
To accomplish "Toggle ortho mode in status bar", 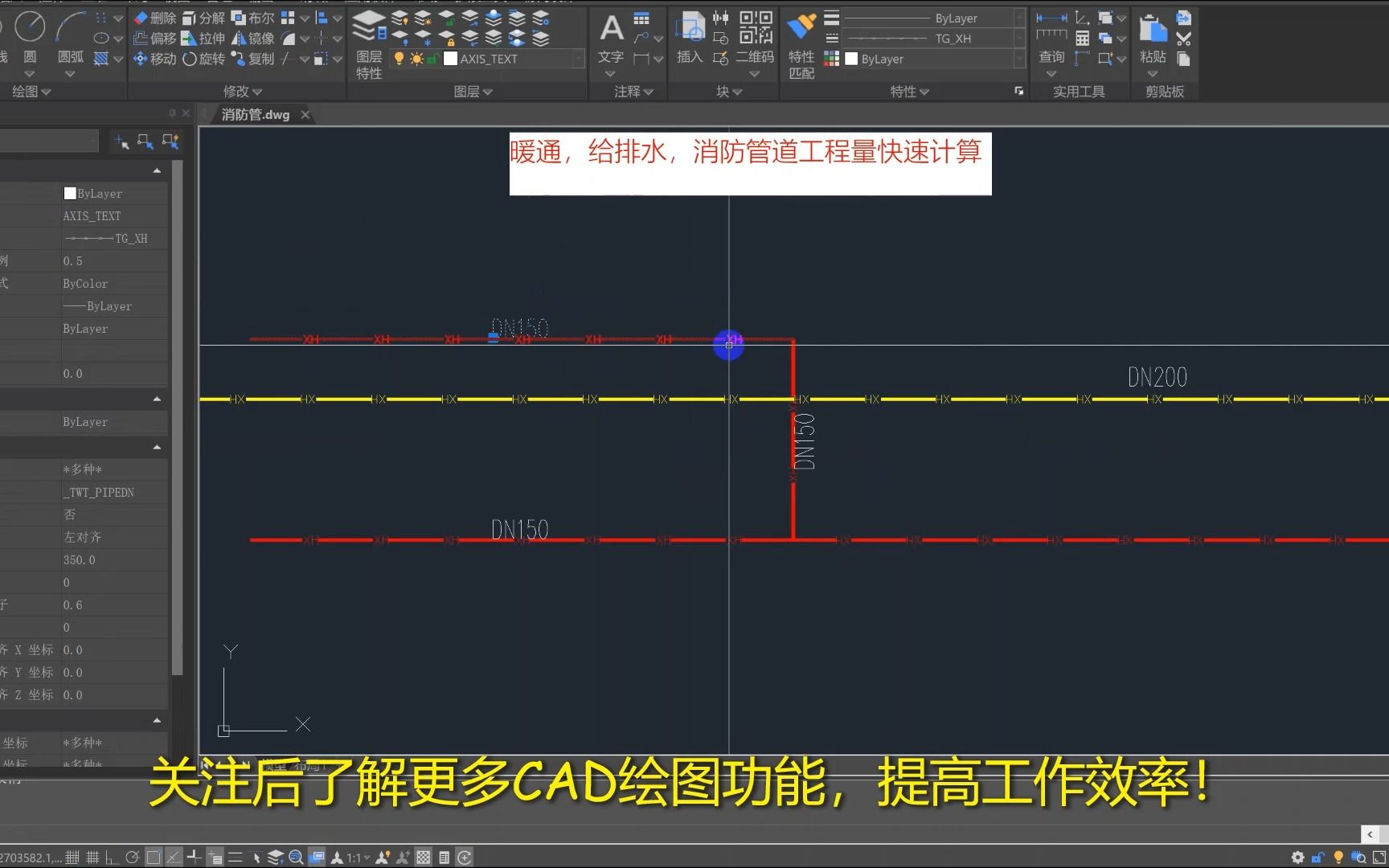I will pyautogui.click(x=113, y=858).
